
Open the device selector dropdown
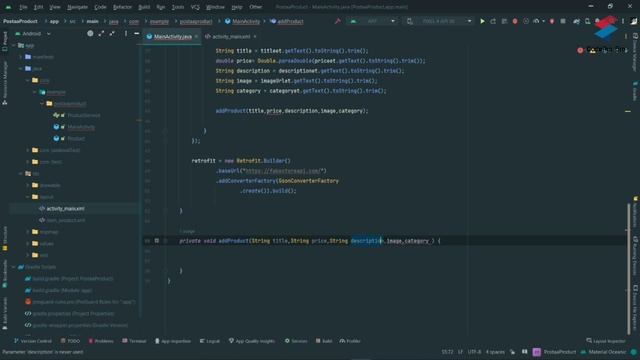439,21
